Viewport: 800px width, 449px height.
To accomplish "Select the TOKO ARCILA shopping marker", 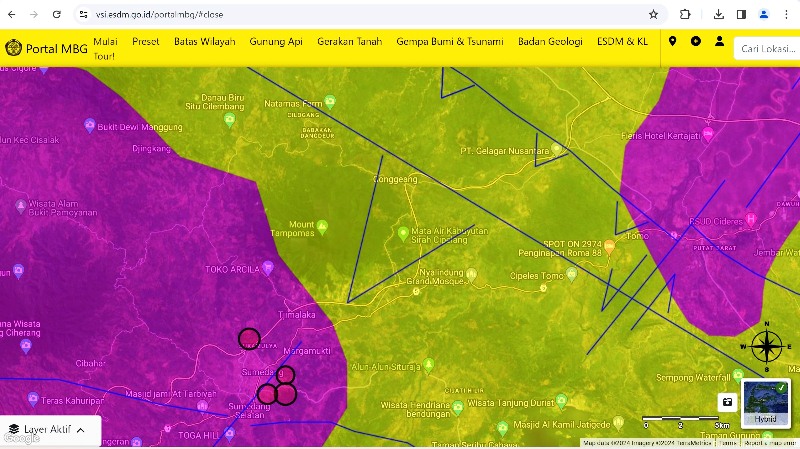I will 267,267.
